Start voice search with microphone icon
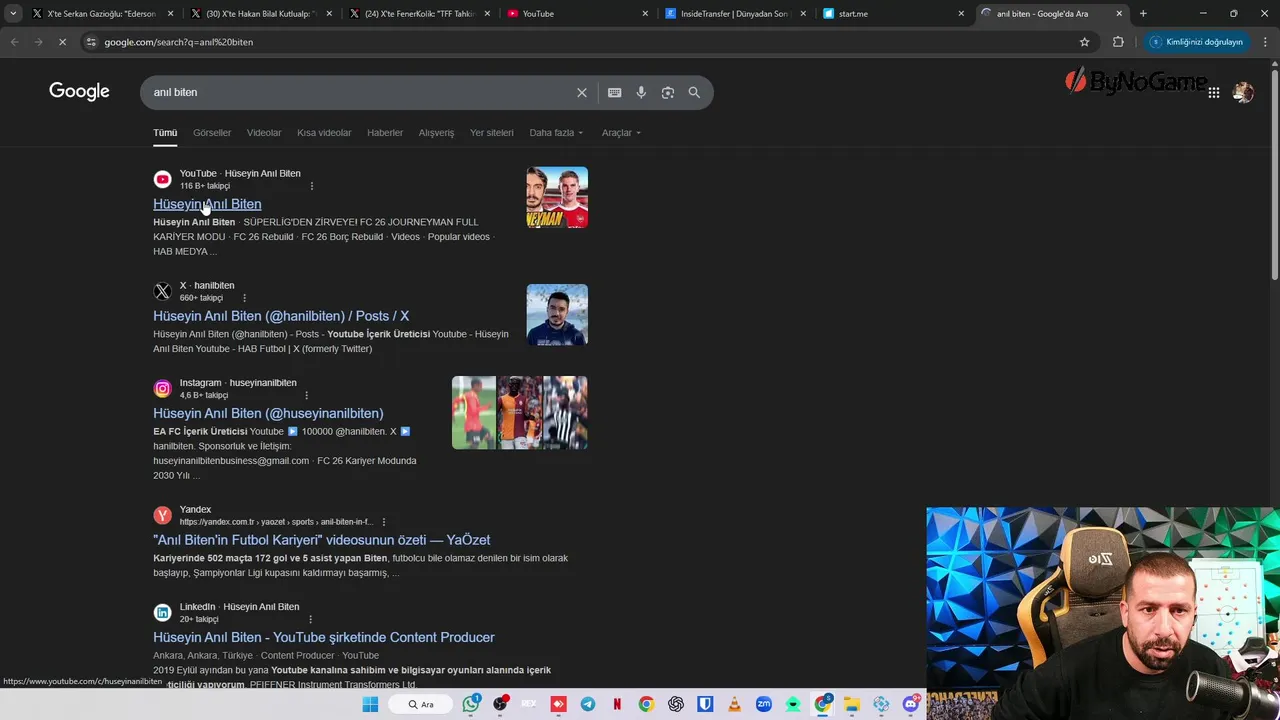Screen dimensions: 1280x720 click(641, 92)
